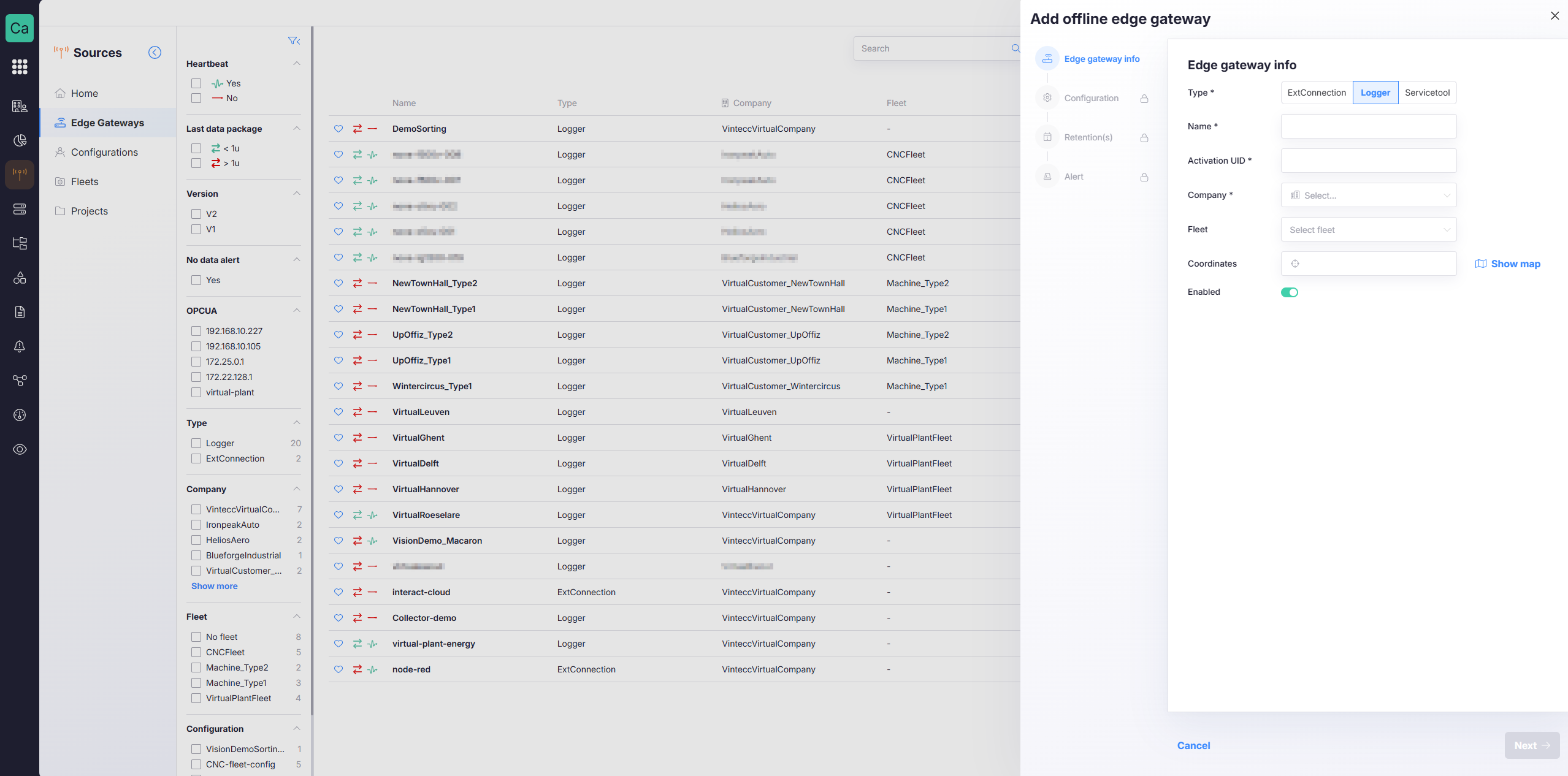Image resolution: width=1568 pixels, height=776 pixels.
Task: Favorite the node-red gateway heart icon
Action: (x=338, y=669)
